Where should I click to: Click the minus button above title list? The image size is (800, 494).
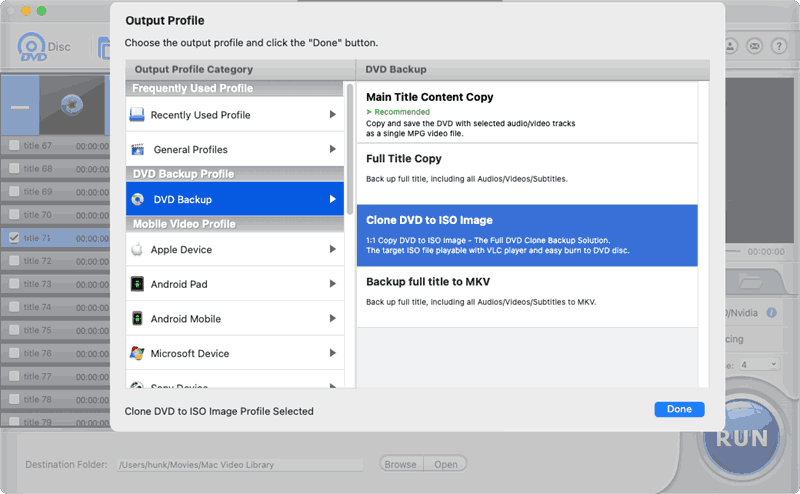(x=20, y=107)
